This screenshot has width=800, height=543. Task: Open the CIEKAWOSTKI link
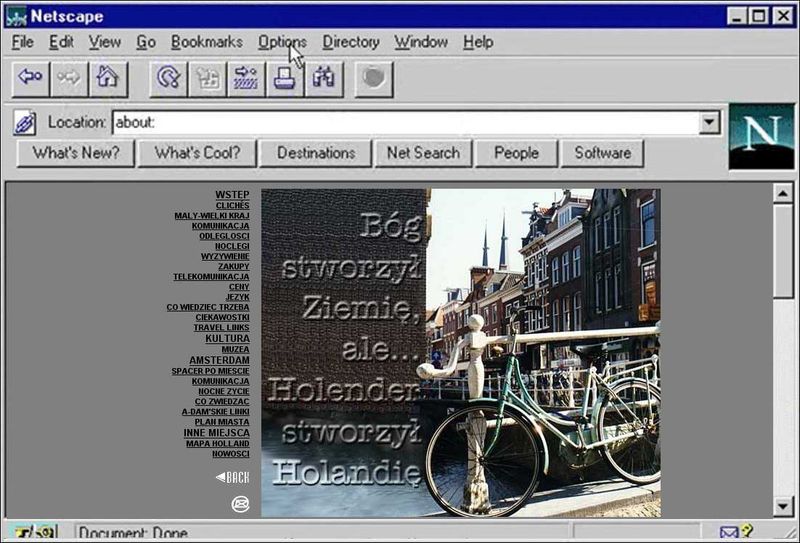(x=222, y=317)
